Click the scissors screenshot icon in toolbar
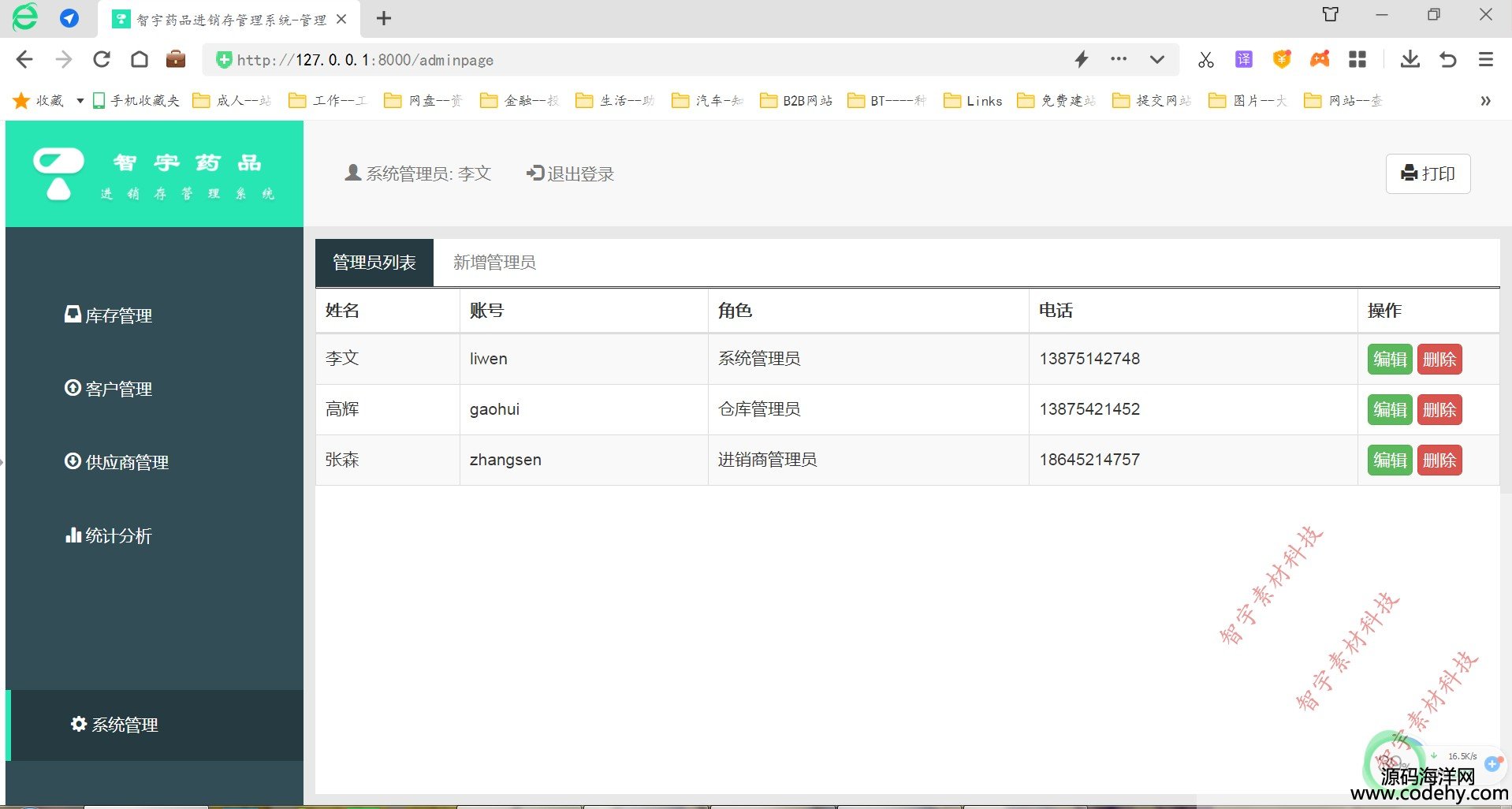 click(1205, 60)
